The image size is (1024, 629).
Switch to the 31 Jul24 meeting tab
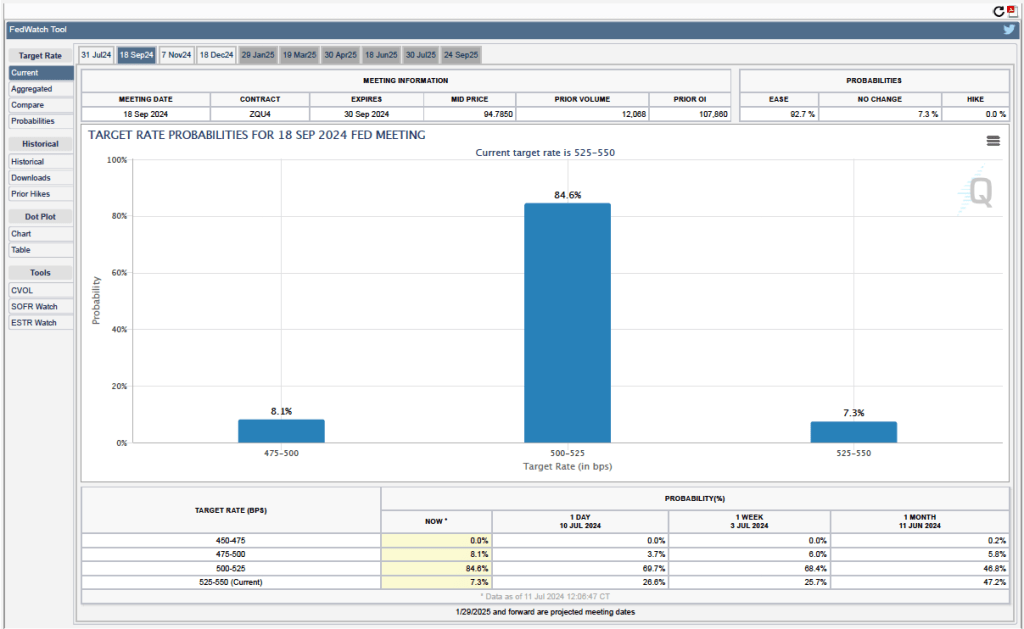click(96, 55)
